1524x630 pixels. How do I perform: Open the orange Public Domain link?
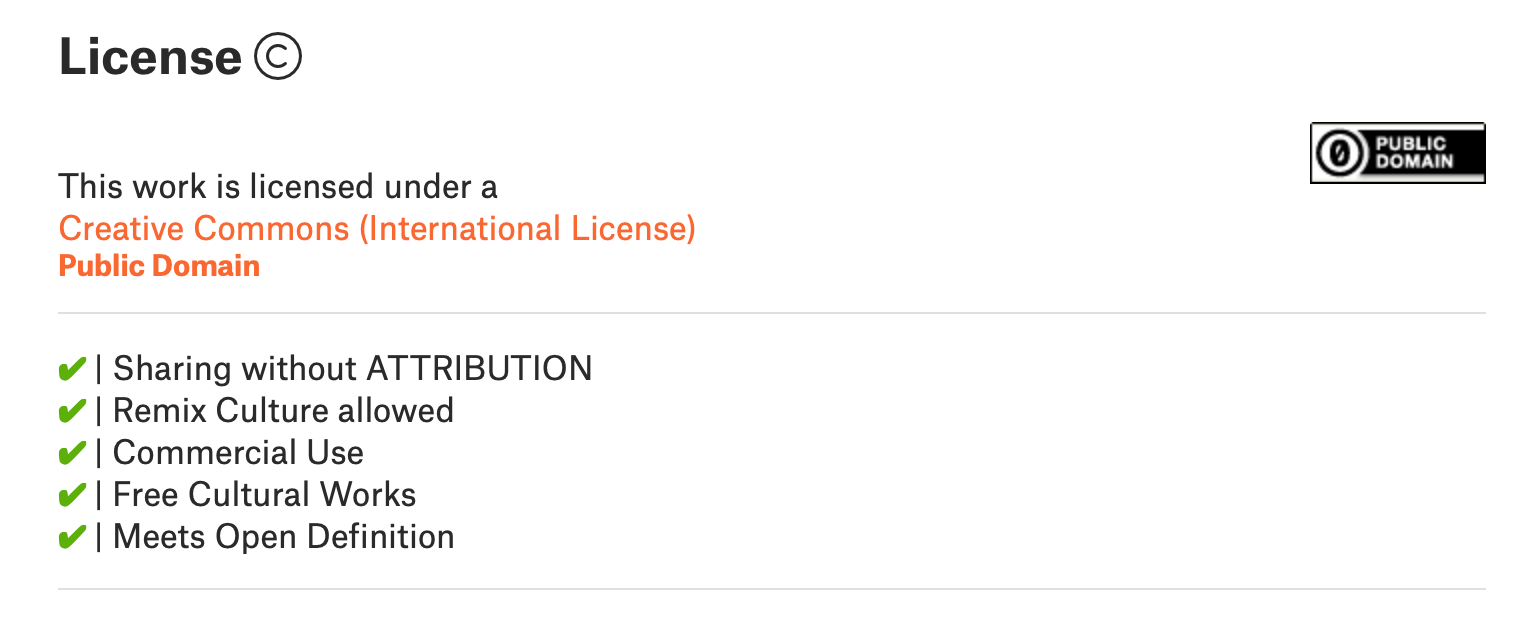coord(159,266)
